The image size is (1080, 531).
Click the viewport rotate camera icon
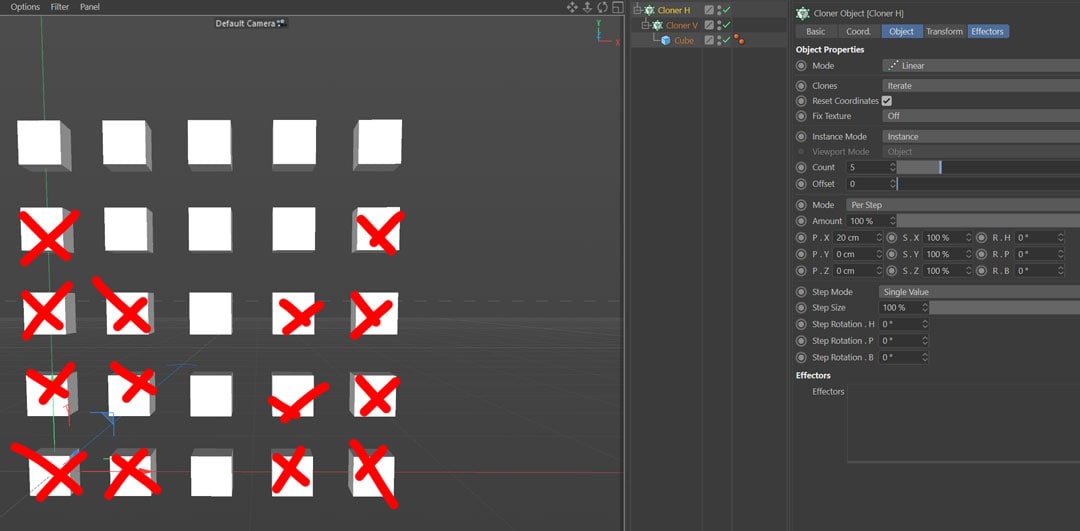click(x=603, y=7)
